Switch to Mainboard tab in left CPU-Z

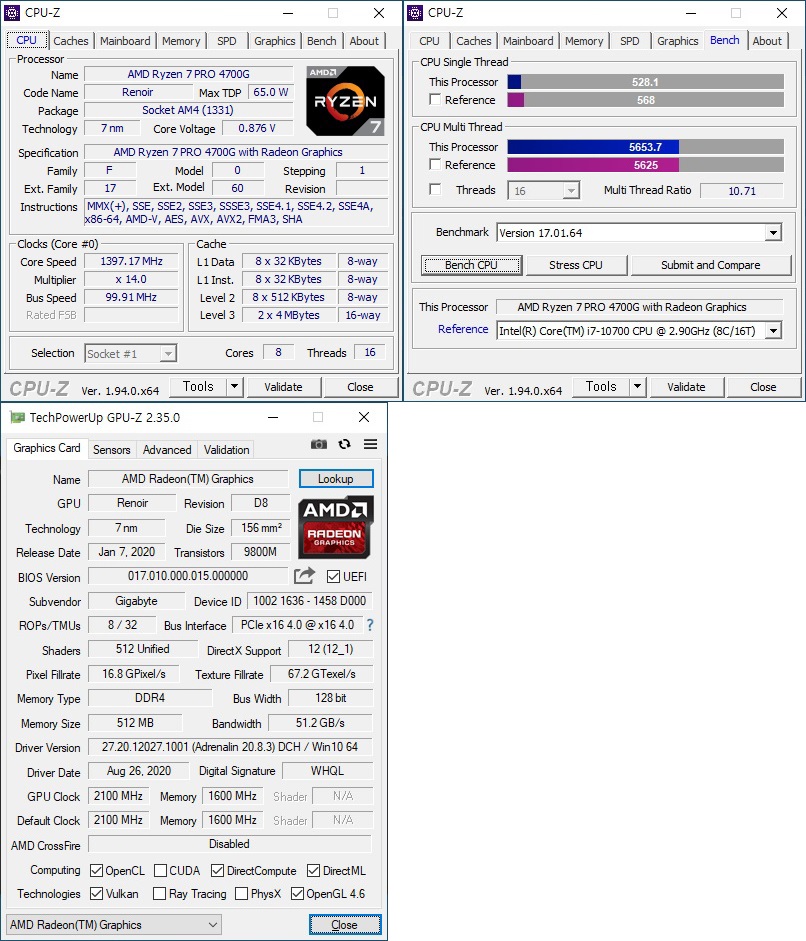pos(125,41)
